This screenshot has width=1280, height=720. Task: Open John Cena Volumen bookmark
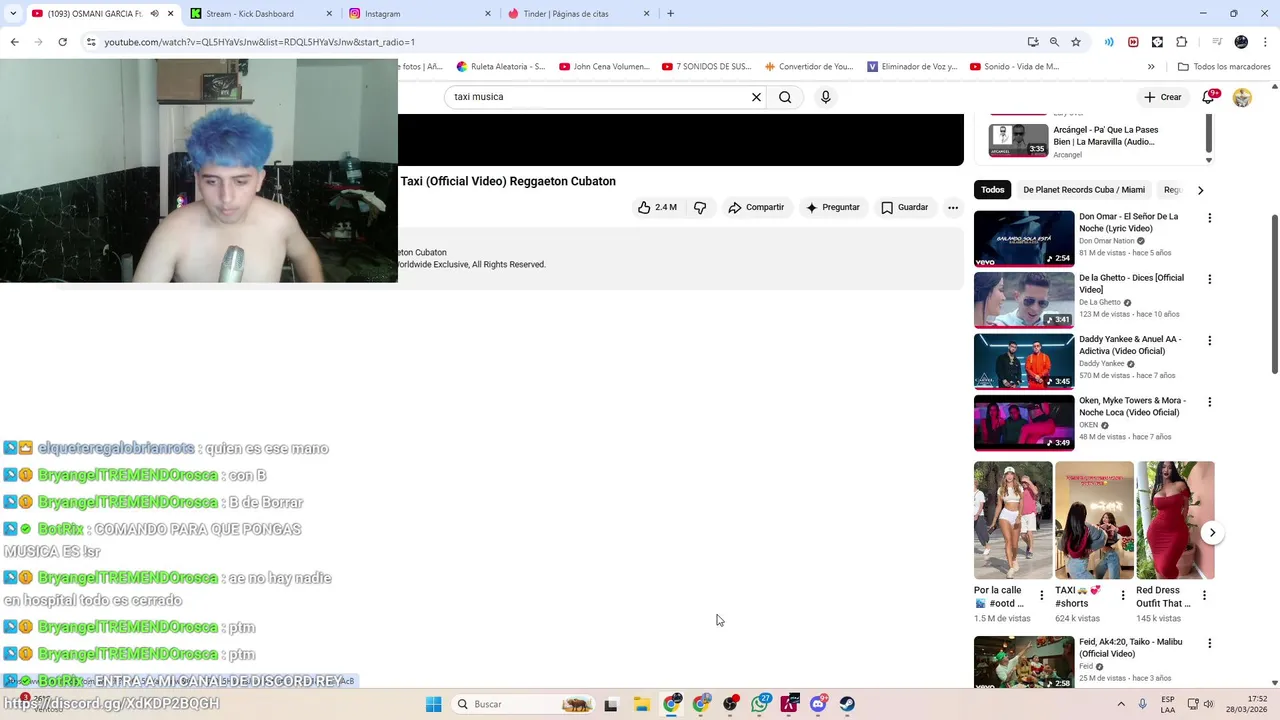pyautogui.click(x=605, y=67)
